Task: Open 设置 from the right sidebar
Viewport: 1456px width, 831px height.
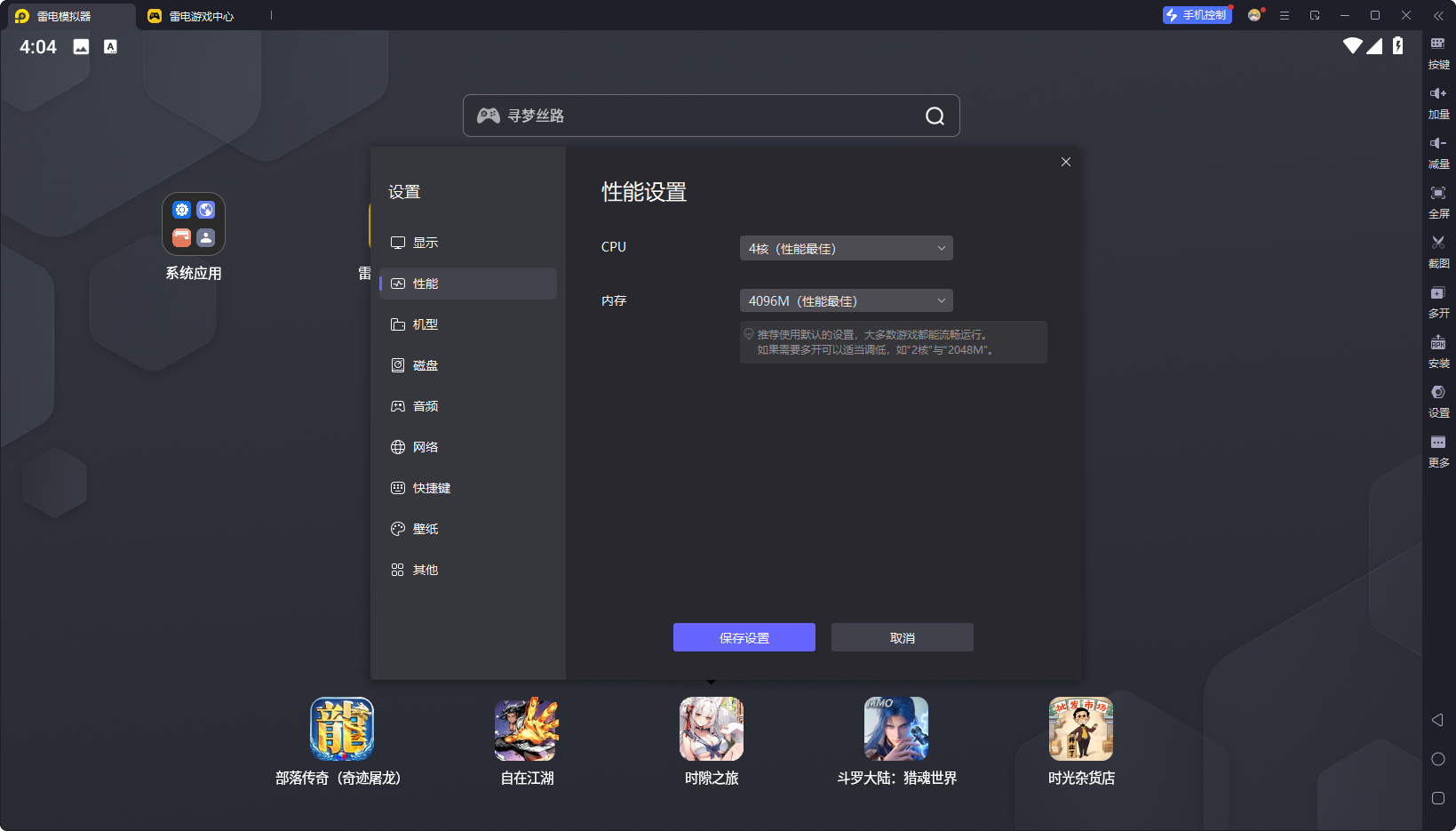Action: point(1438,401)
